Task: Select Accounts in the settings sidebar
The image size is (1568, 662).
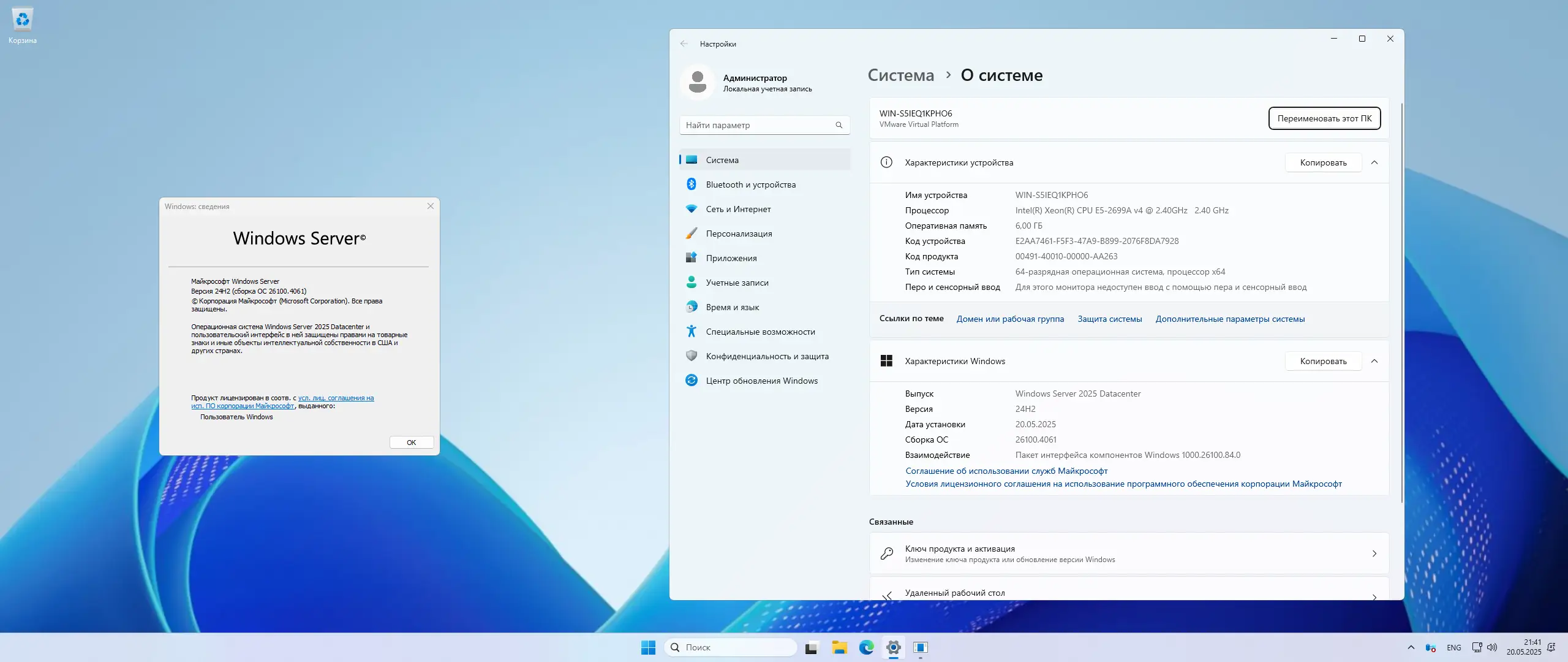Action: 737,283
